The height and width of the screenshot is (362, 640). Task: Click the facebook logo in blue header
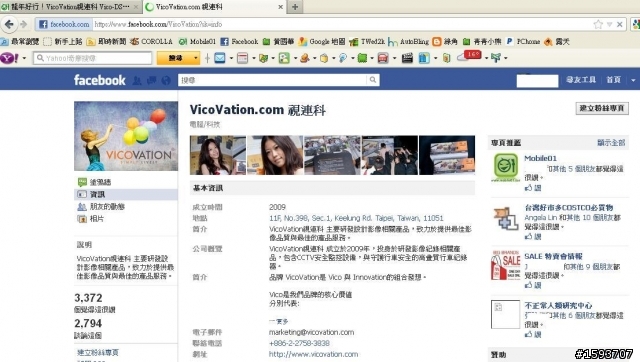click(x=100, y=80)
